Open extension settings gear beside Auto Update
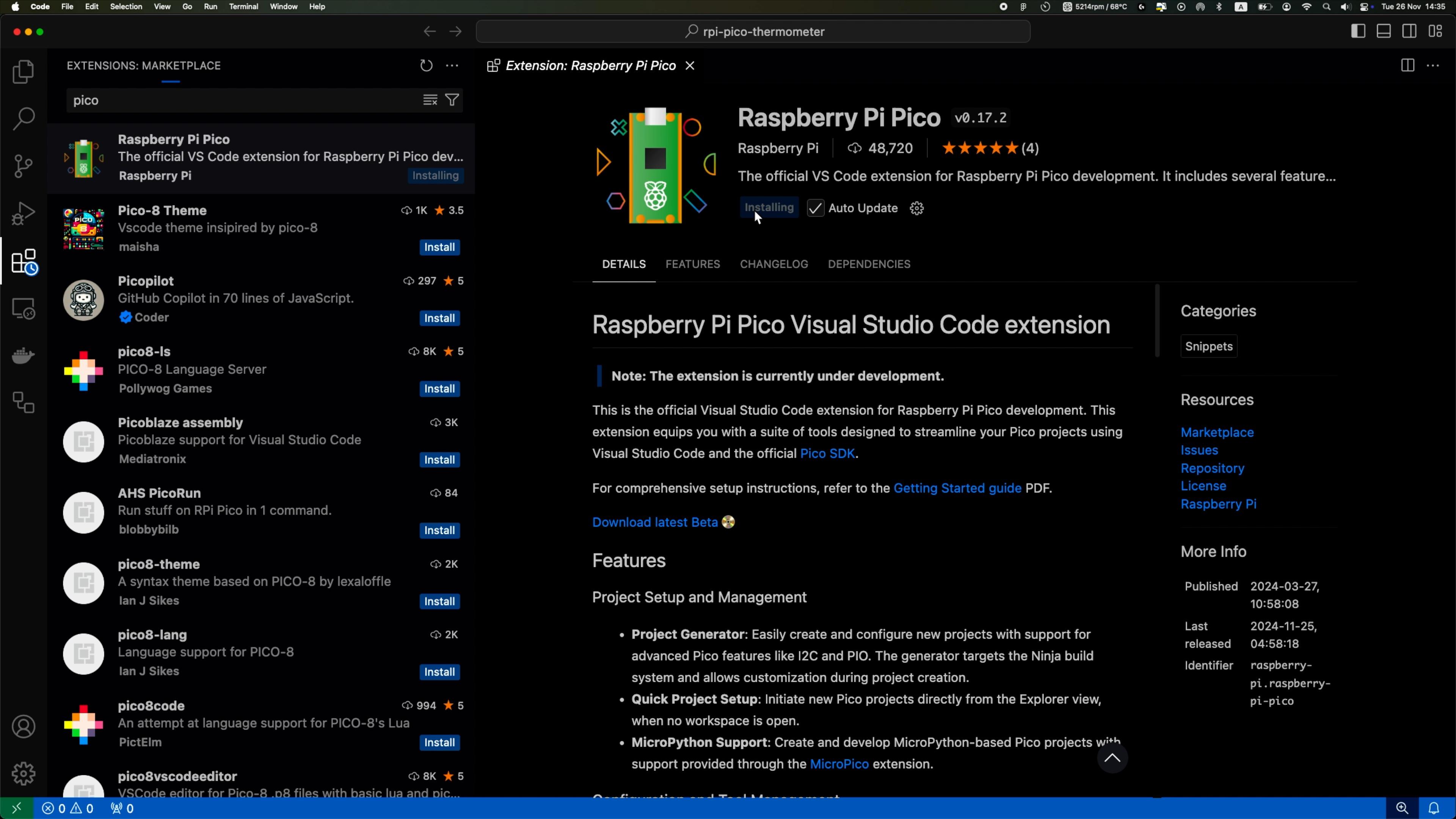 (x=917, y=208)
